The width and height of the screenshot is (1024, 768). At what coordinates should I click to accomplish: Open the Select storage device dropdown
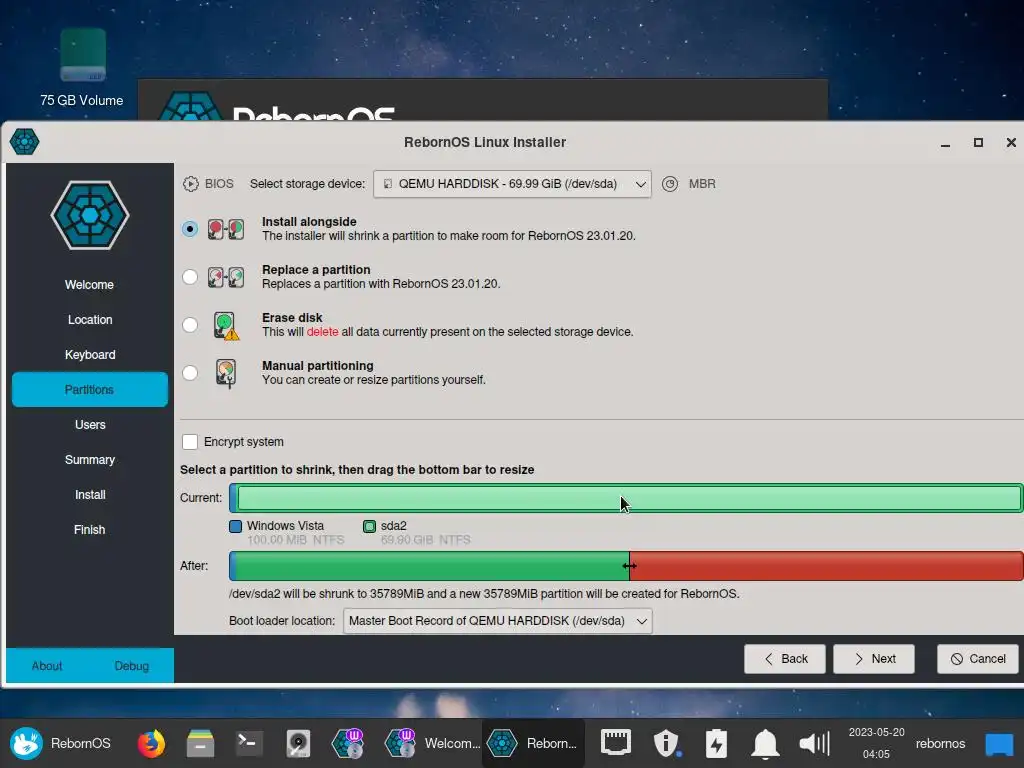pyautogui.click(x=512, y=184)
